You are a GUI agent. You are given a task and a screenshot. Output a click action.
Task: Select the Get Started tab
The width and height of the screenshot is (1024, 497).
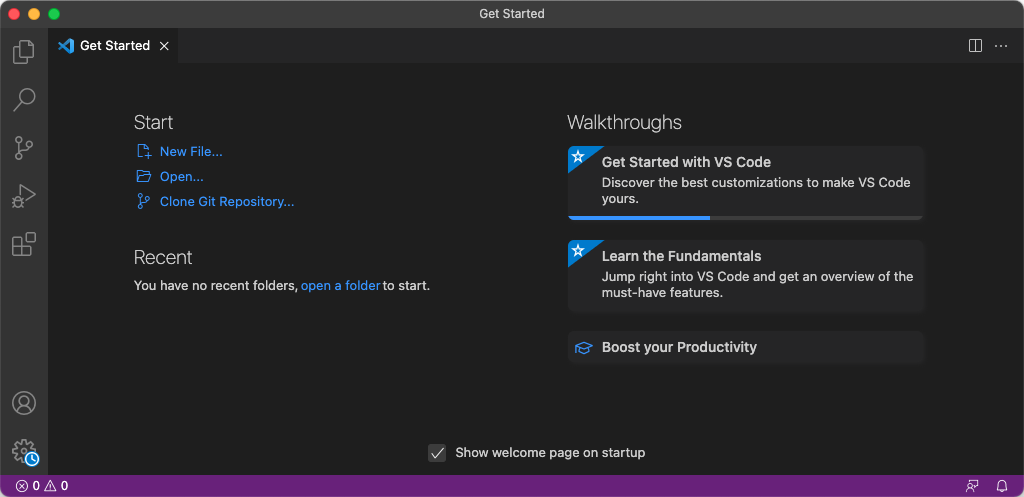coord(113,46)
